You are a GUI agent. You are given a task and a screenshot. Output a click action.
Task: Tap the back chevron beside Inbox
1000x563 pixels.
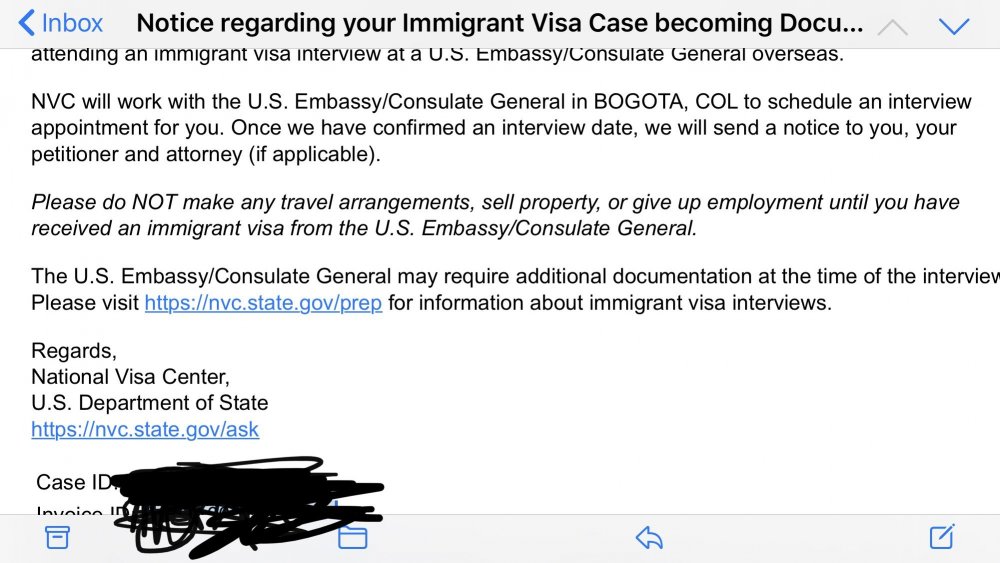26,23
